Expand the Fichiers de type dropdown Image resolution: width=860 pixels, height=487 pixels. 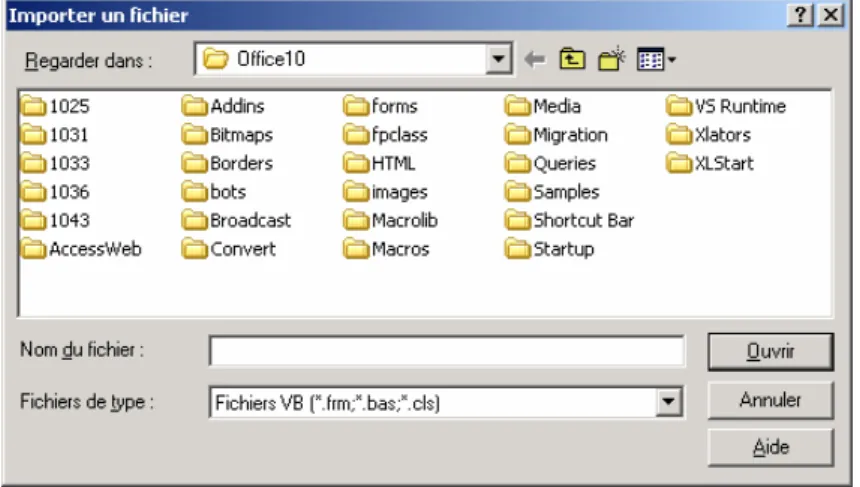(x=668, y=402)
